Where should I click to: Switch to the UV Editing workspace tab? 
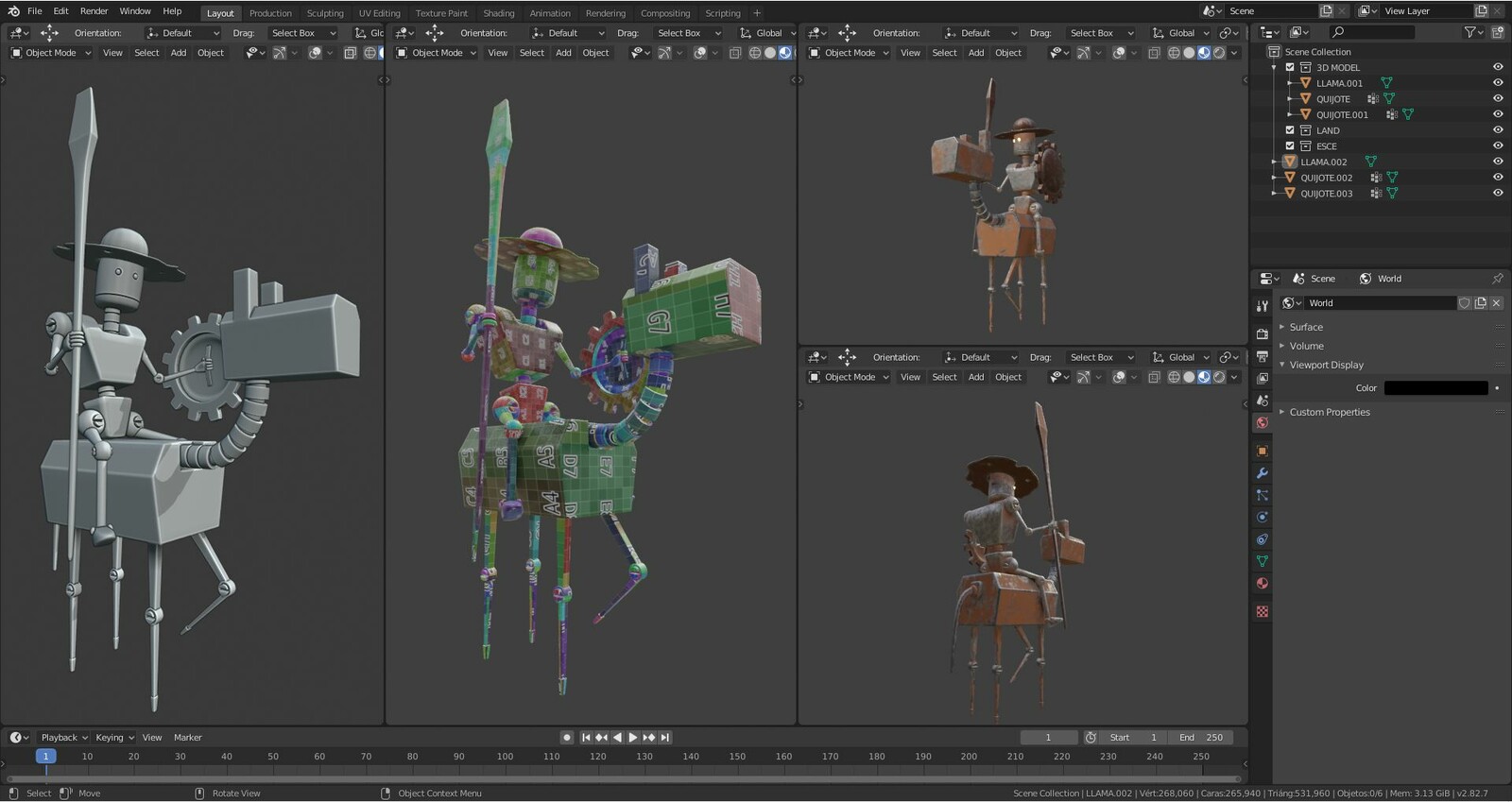tap(379, 13)
